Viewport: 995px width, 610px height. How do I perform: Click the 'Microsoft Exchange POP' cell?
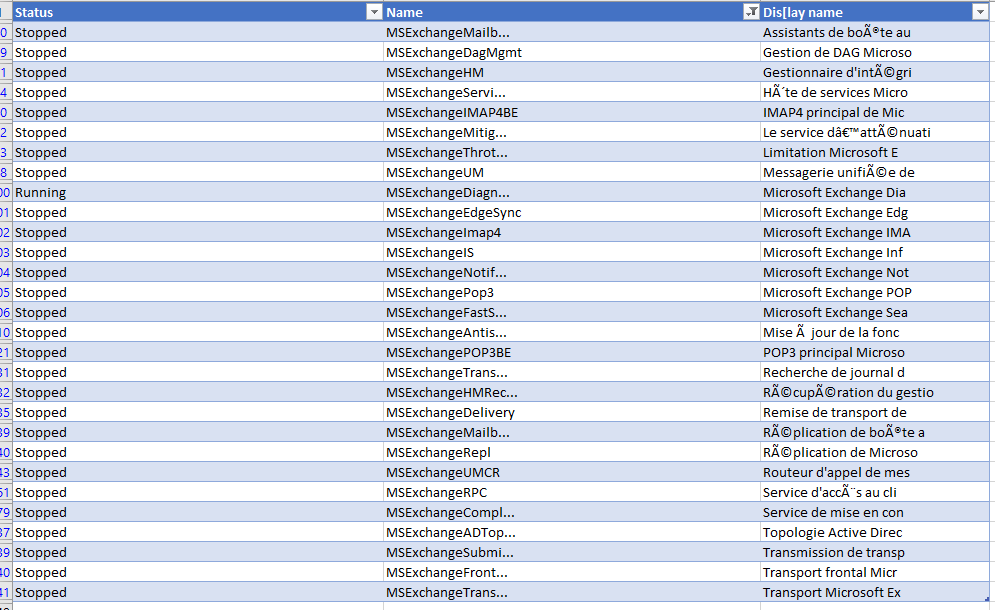[874, 292]
